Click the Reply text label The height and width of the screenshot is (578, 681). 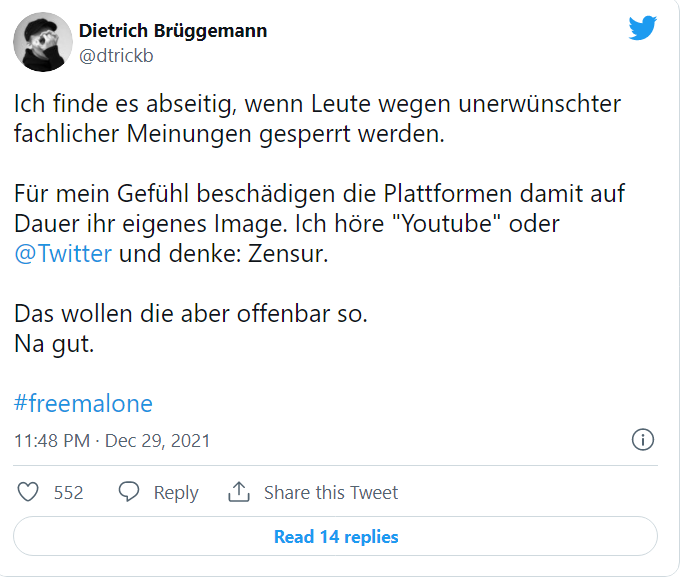[x=176, y=493]
